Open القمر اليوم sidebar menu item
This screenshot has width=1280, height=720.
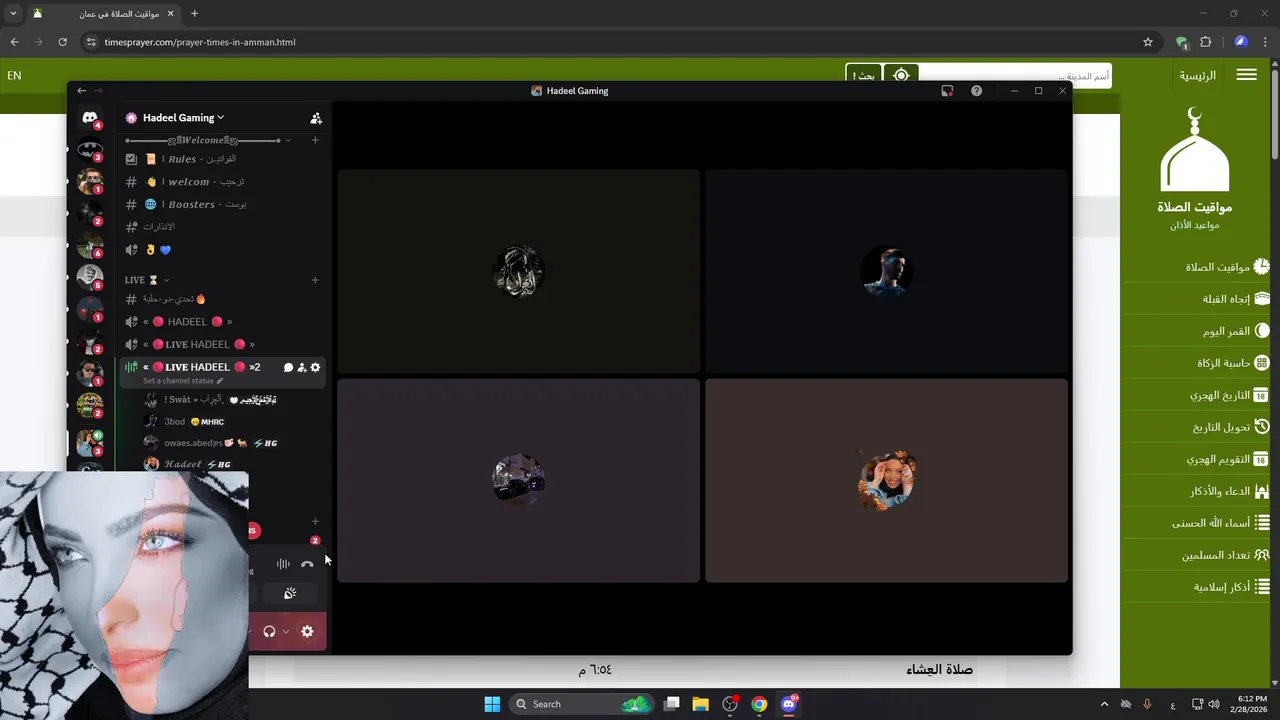click(1197, 331)
